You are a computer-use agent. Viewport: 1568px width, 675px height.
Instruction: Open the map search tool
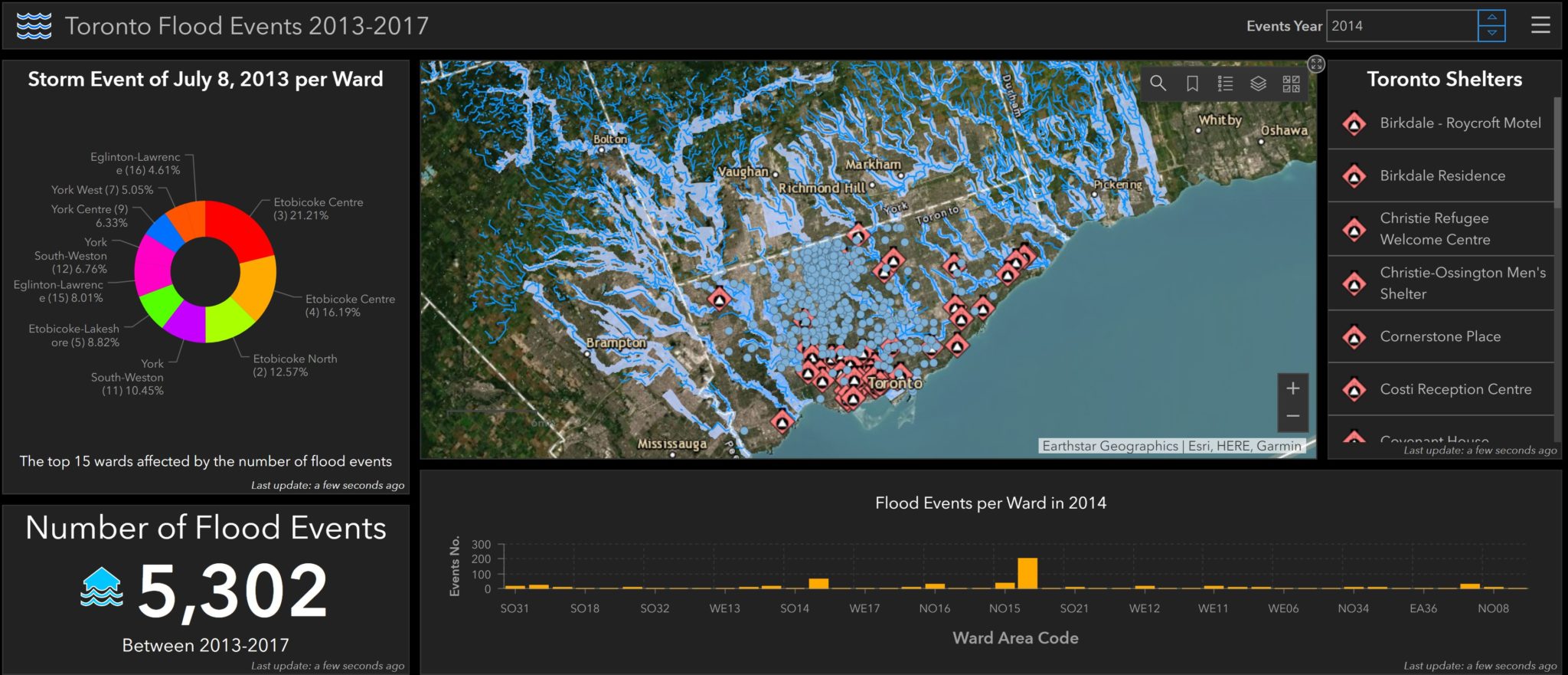(x=1158, y=84)
